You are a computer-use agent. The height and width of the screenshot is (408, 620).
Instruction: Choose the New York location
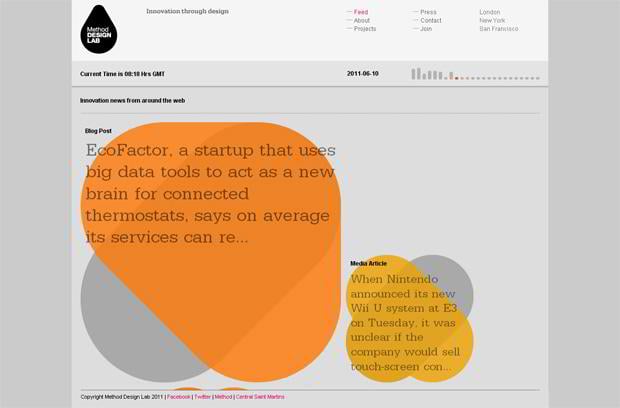[x=492, y=20]
